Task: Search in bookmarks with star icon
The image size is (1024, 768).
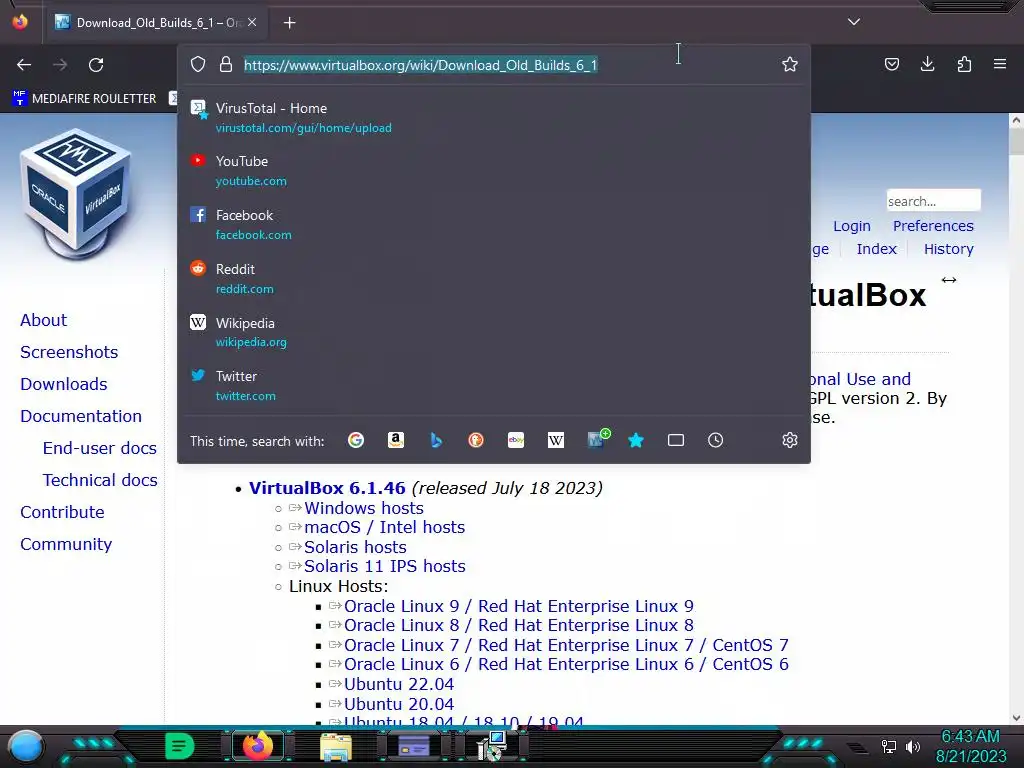Action: (636, 440)
